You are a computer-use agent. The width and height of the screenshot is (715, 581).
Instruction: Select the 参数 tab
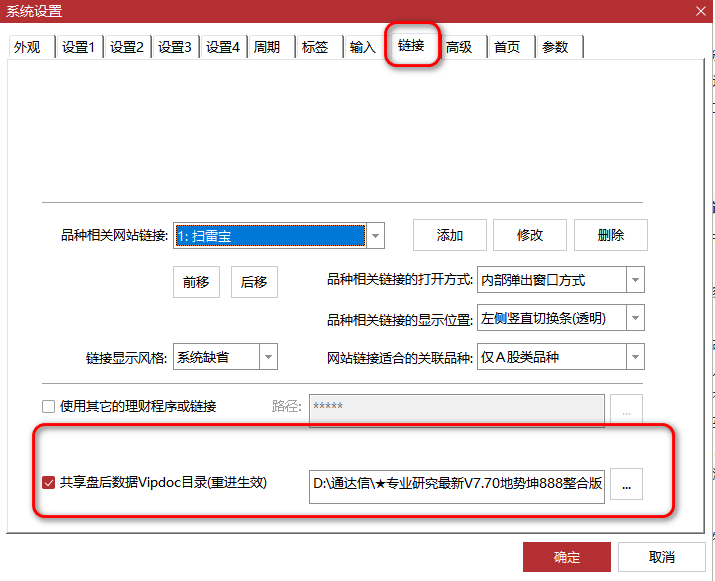555,47
